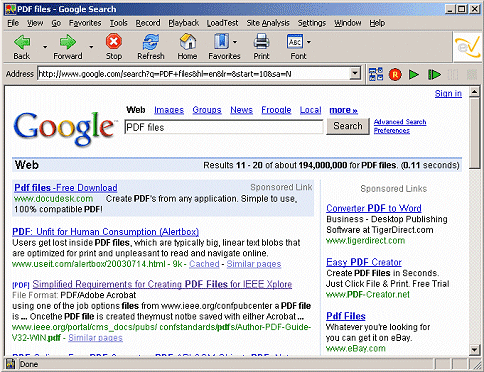484x372 pixels.
Task: Switch to Local search
Action: pos(310,110)
